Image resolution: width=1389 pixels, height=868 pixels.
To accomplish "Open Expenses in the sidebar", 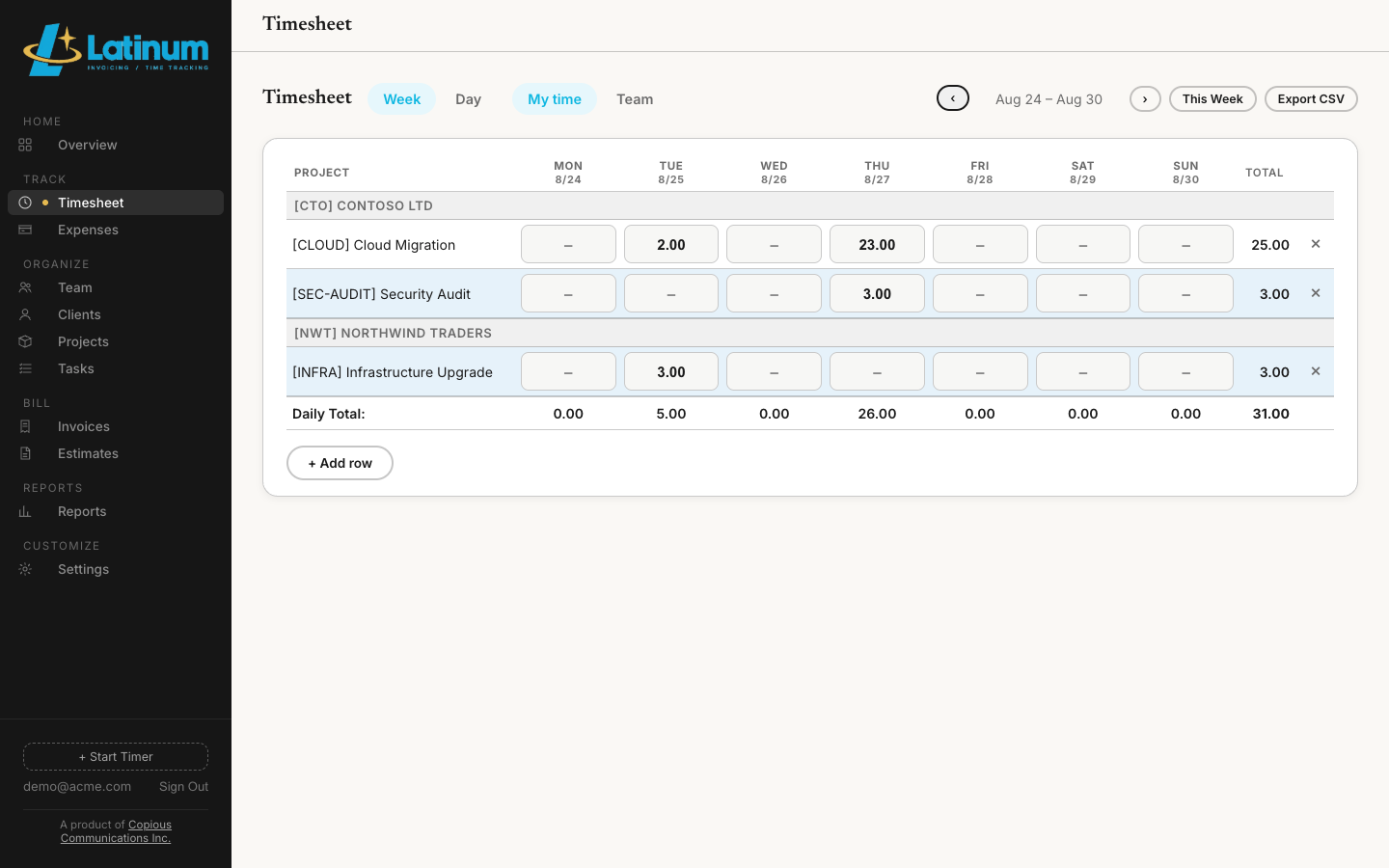I will [116, 230].
